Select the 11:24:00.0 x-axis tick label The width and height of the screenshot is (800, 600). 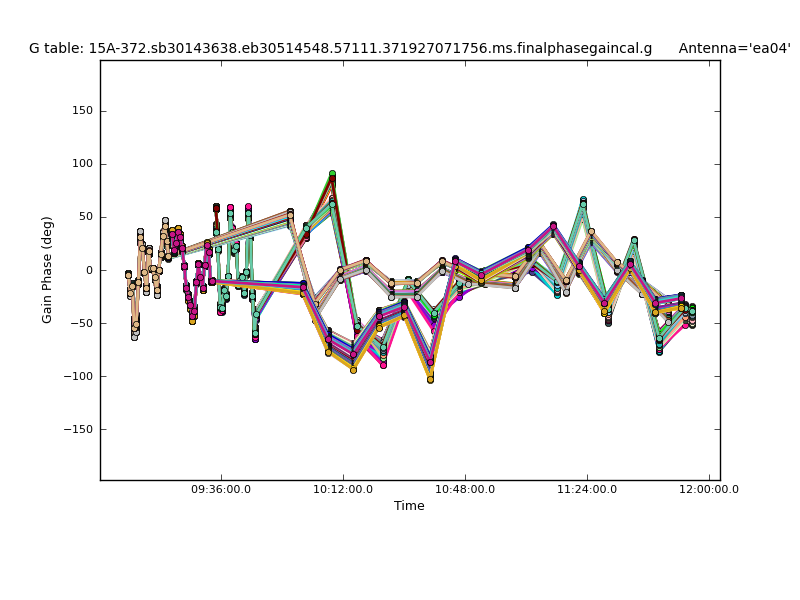(587, 490)
